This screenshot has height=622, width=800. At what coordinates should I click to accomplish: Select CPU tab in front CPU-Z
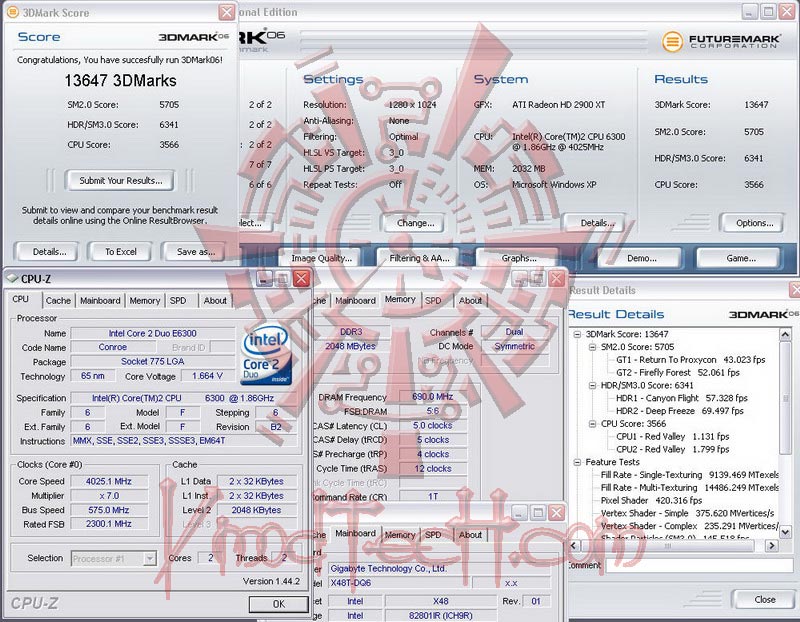(x=20, y=299)
